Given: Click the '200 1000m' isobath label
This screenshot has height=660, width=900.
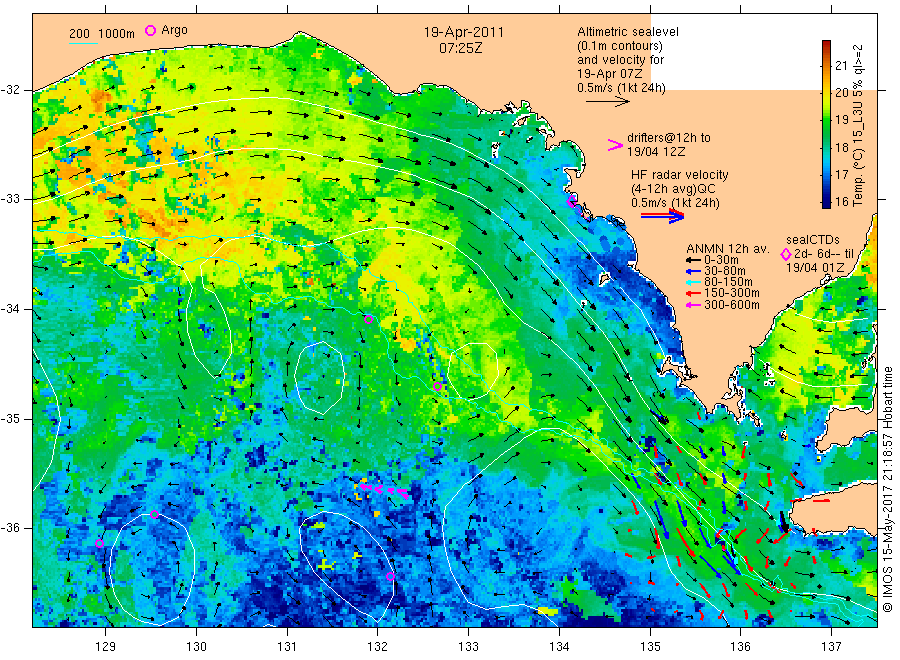Looking at the screenshot, I should coord(102,34).
